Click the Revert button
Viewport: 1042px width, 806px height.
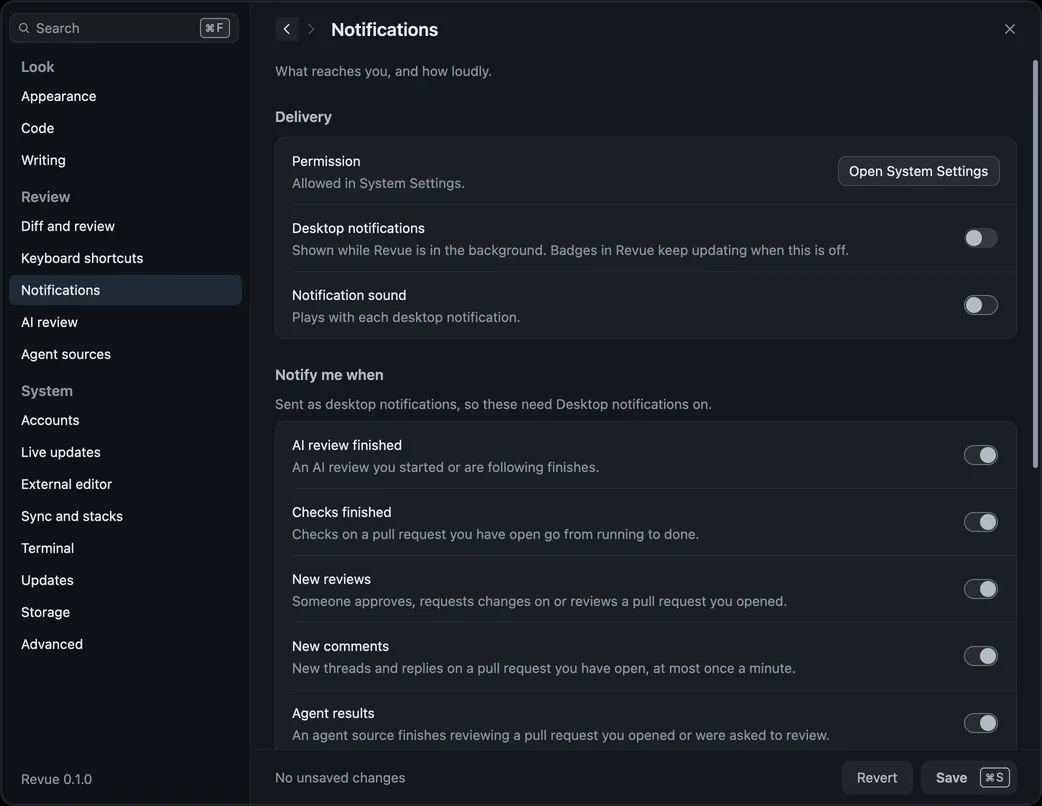point(877,777)
